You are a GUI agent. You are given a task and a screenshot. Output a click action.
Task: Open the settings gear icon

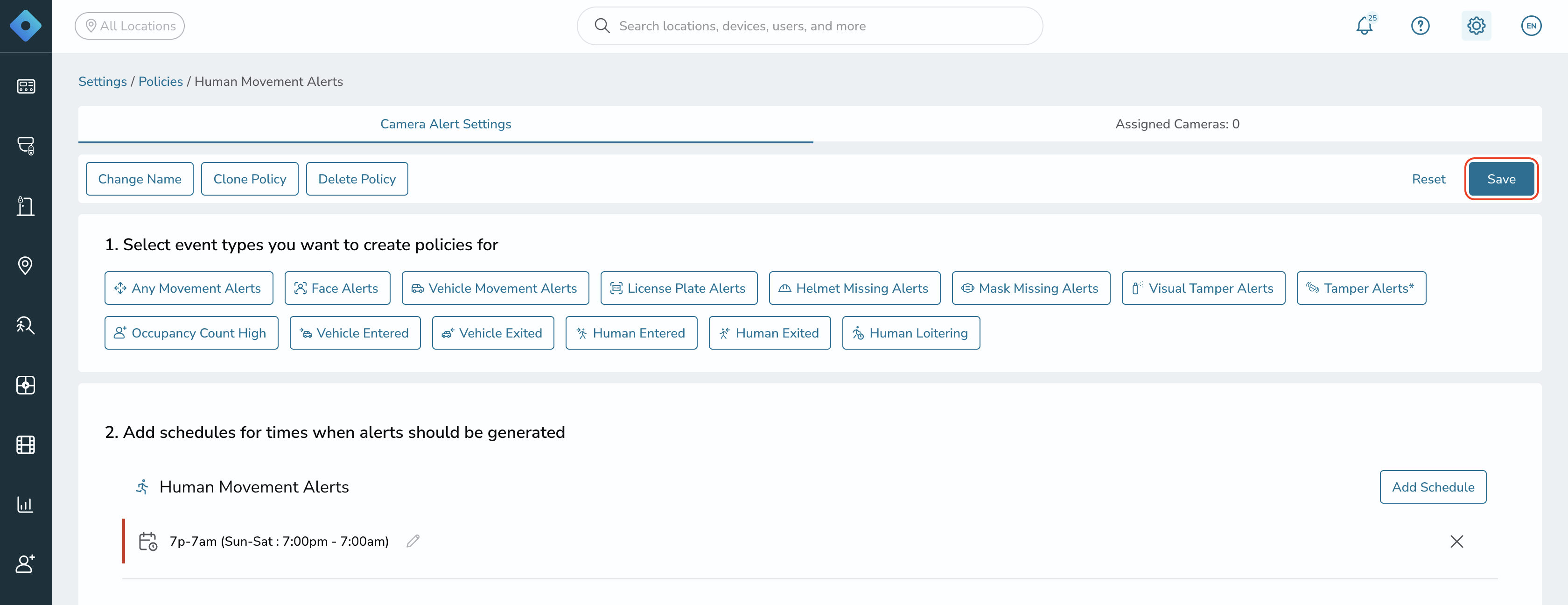[1476, 26]
